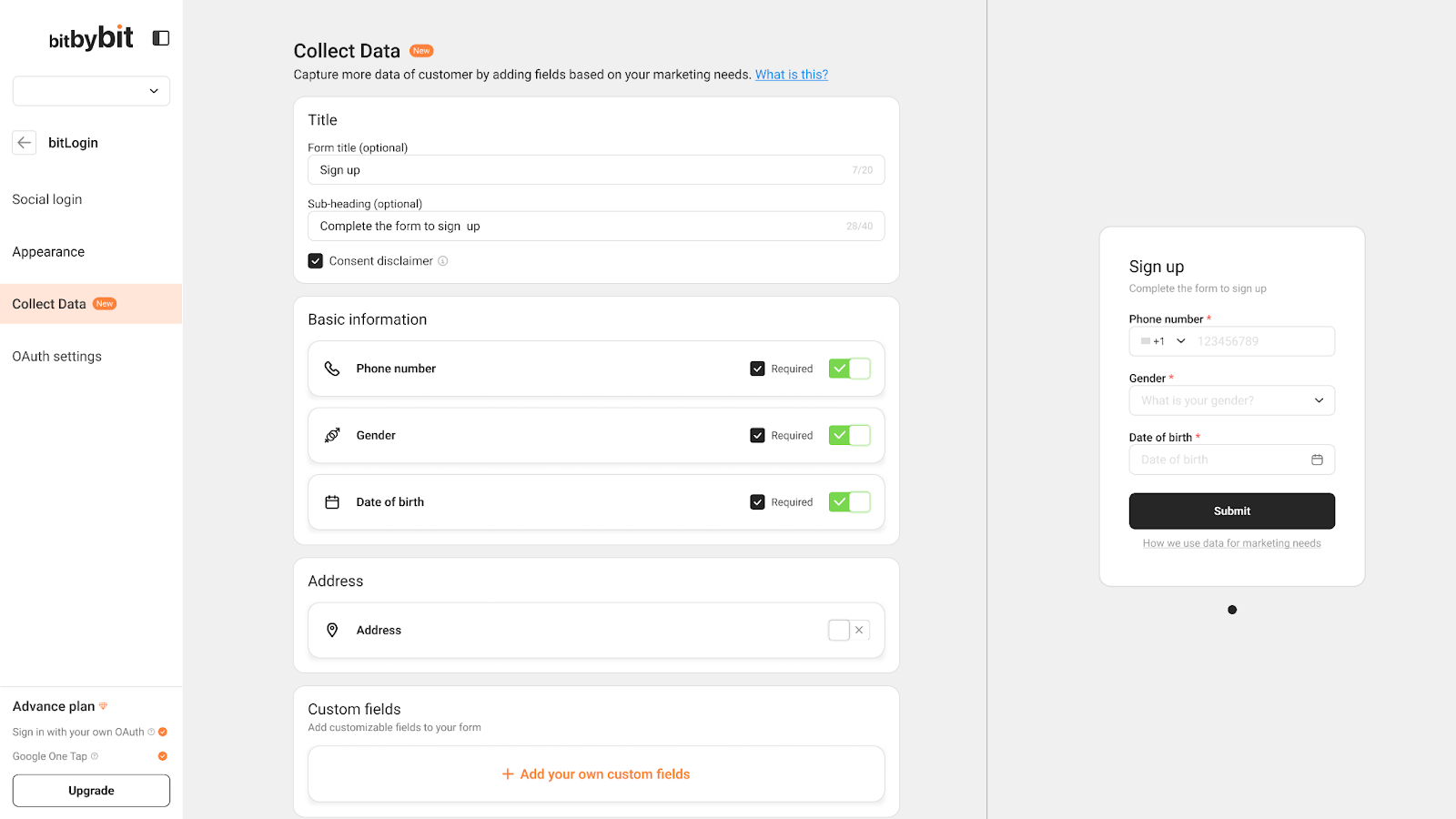
Task: Open the What is your gender dropdown
Action: [x=1232, y=400]
